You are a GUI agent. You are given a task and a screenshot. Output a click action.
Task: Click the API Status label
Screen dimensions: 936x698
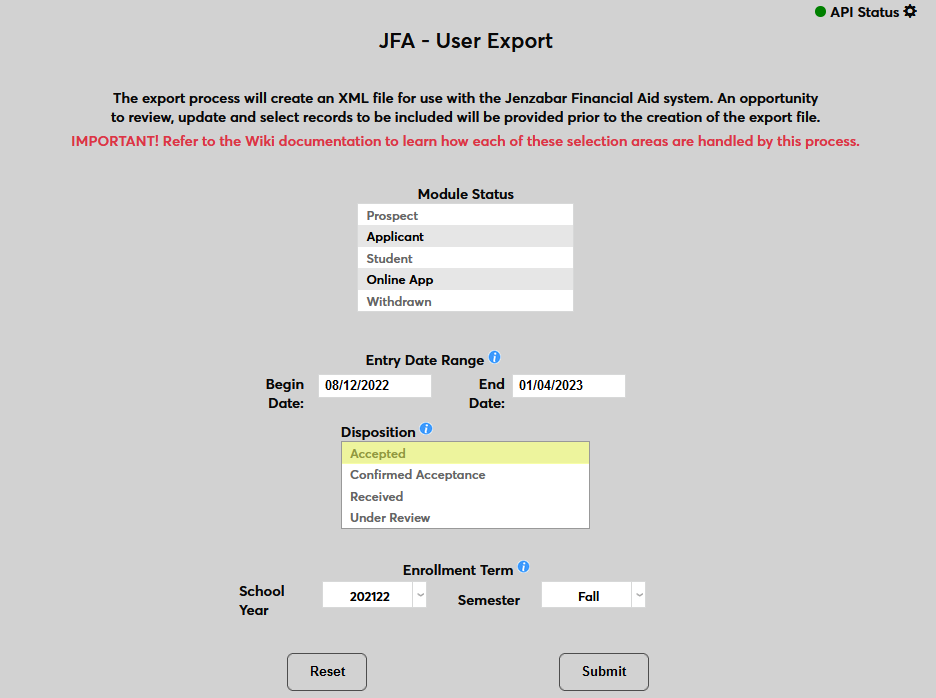(864, 12)
